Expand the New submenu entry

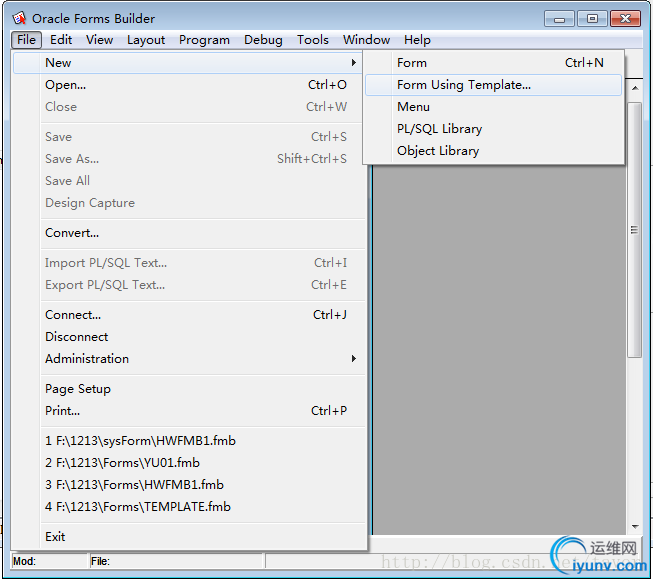187,63
